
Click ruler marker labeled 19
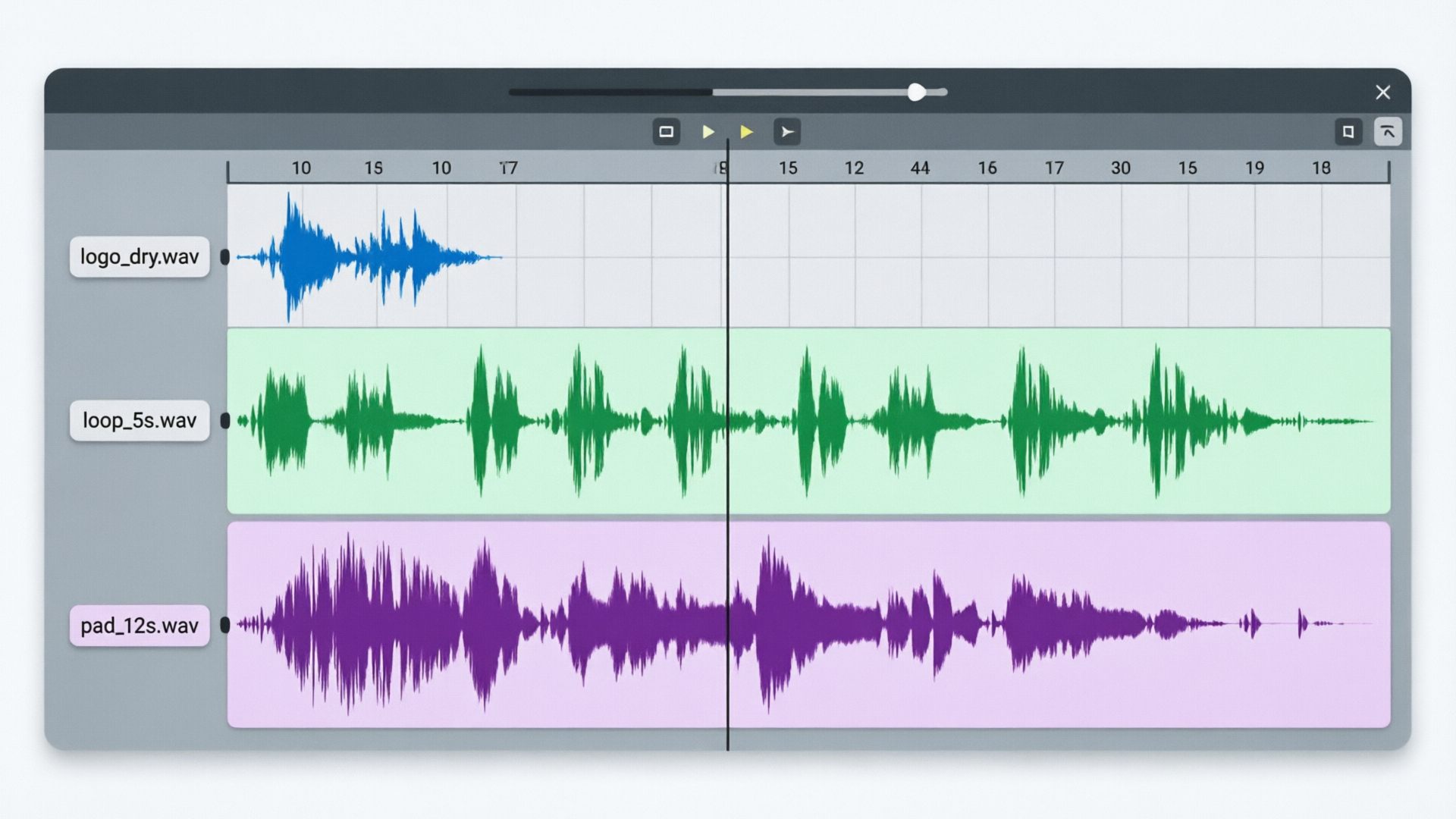1254,168
